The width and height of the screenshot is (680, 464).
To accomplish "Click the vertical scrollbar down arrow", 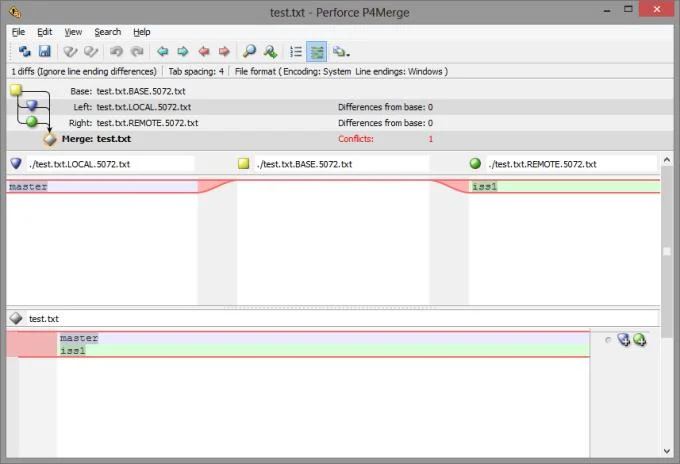I will [667, 451].
